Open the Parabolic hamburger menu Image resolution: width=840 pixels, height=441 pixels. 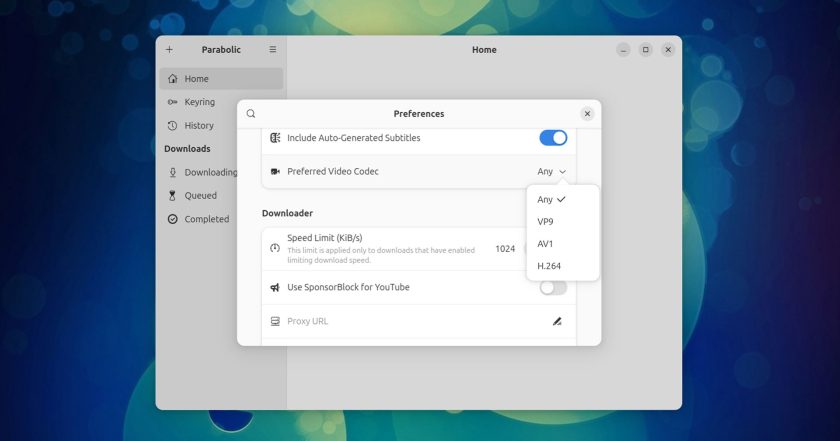pyautogui.click(x=273, y=49)
